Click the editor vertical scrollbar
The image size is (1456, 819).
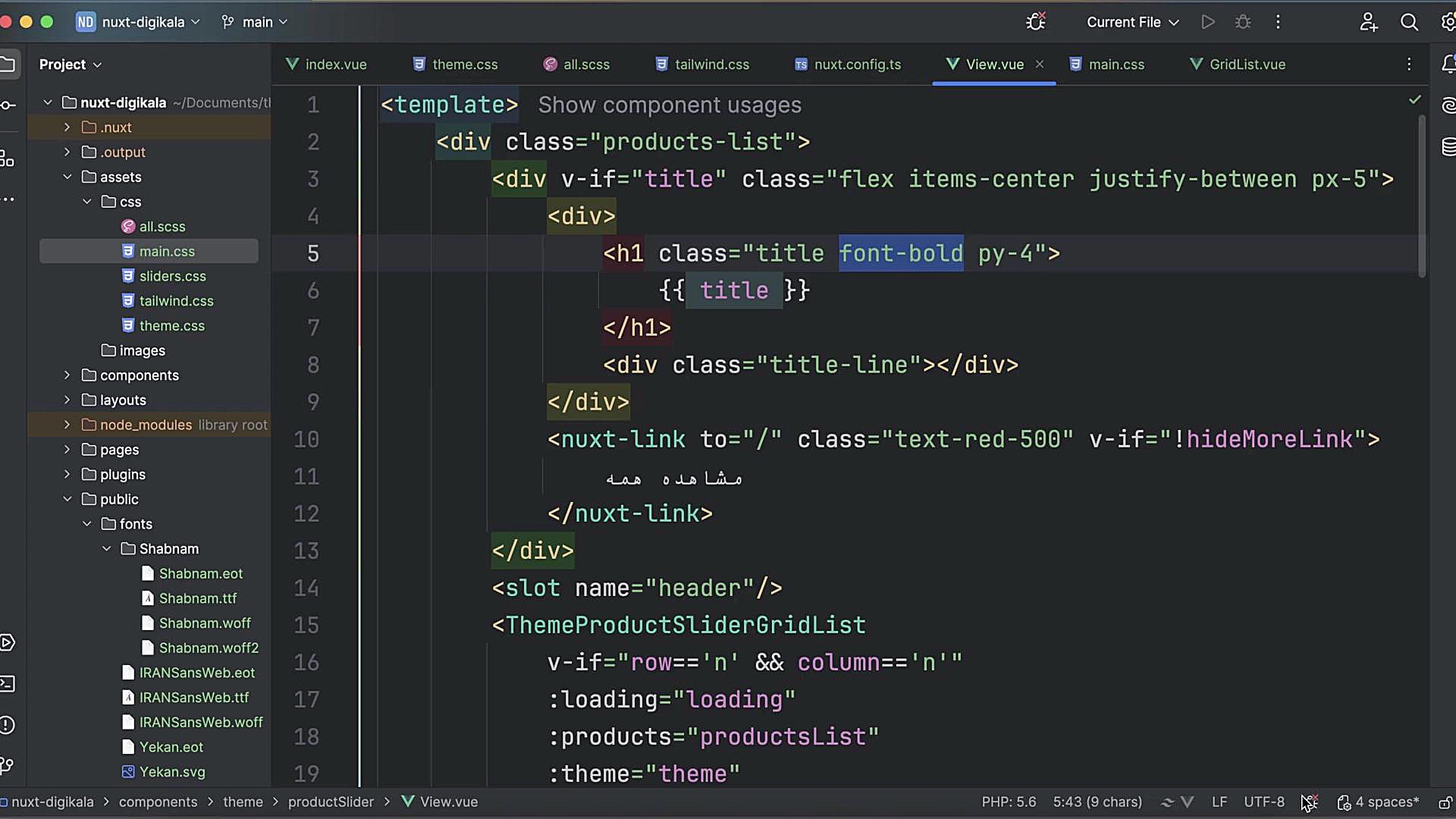coord(1422,197)
